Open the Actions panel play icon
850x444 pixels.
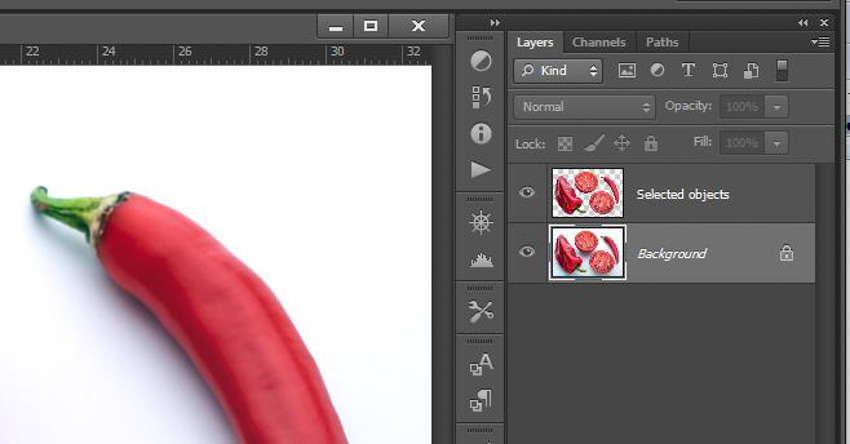pyautogui.click(x=481, y=170)
